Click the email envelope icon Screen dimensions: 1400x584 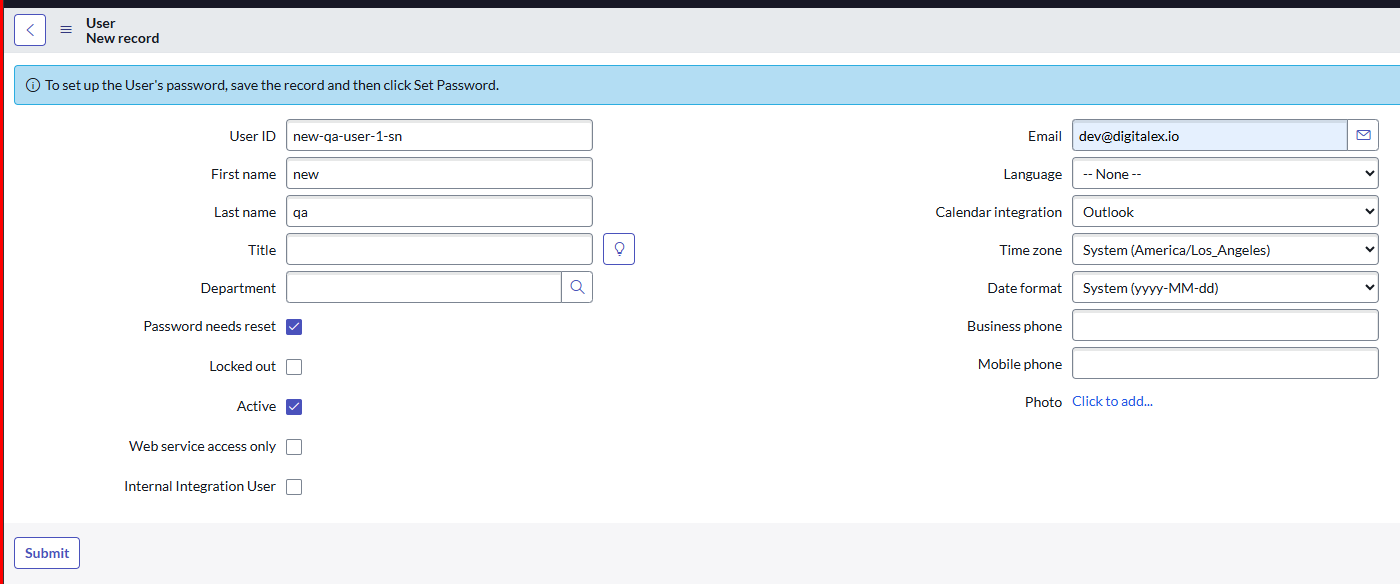[x=1362, y=135]
